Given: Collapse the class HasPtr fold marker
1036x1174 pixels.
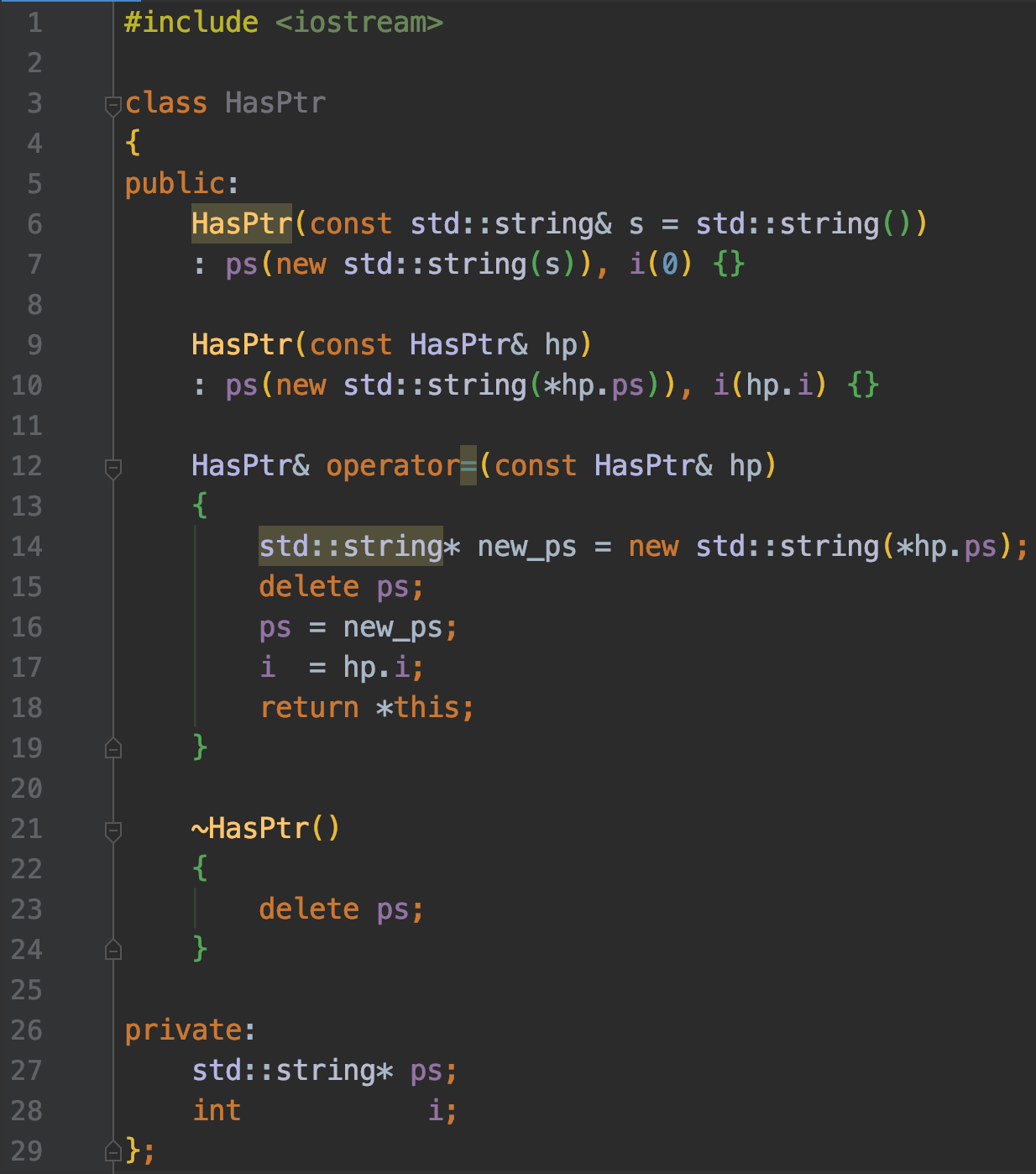Looking at the screenshot, I should click(113, 106).
